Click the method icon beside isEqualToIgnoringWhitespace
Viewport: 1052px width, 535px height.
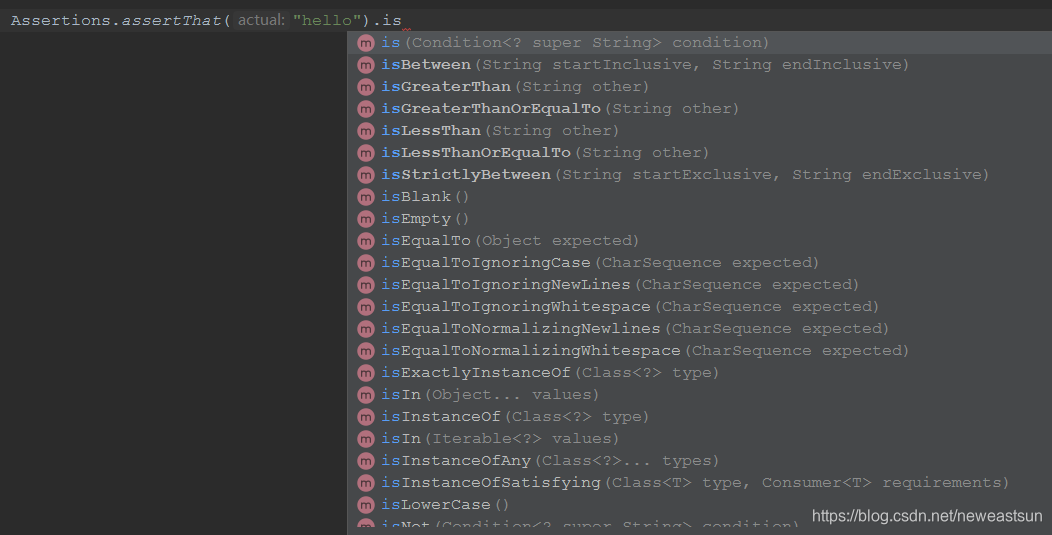366,307
